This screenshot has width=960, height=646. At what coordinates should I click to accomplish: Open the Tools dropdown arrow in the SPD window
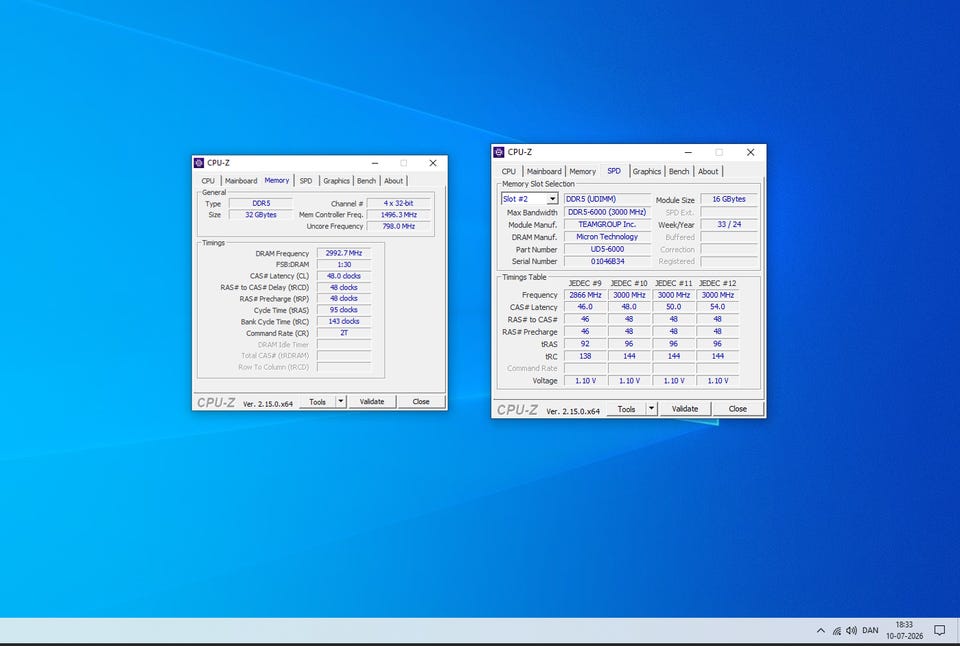[x=651, y=408]
